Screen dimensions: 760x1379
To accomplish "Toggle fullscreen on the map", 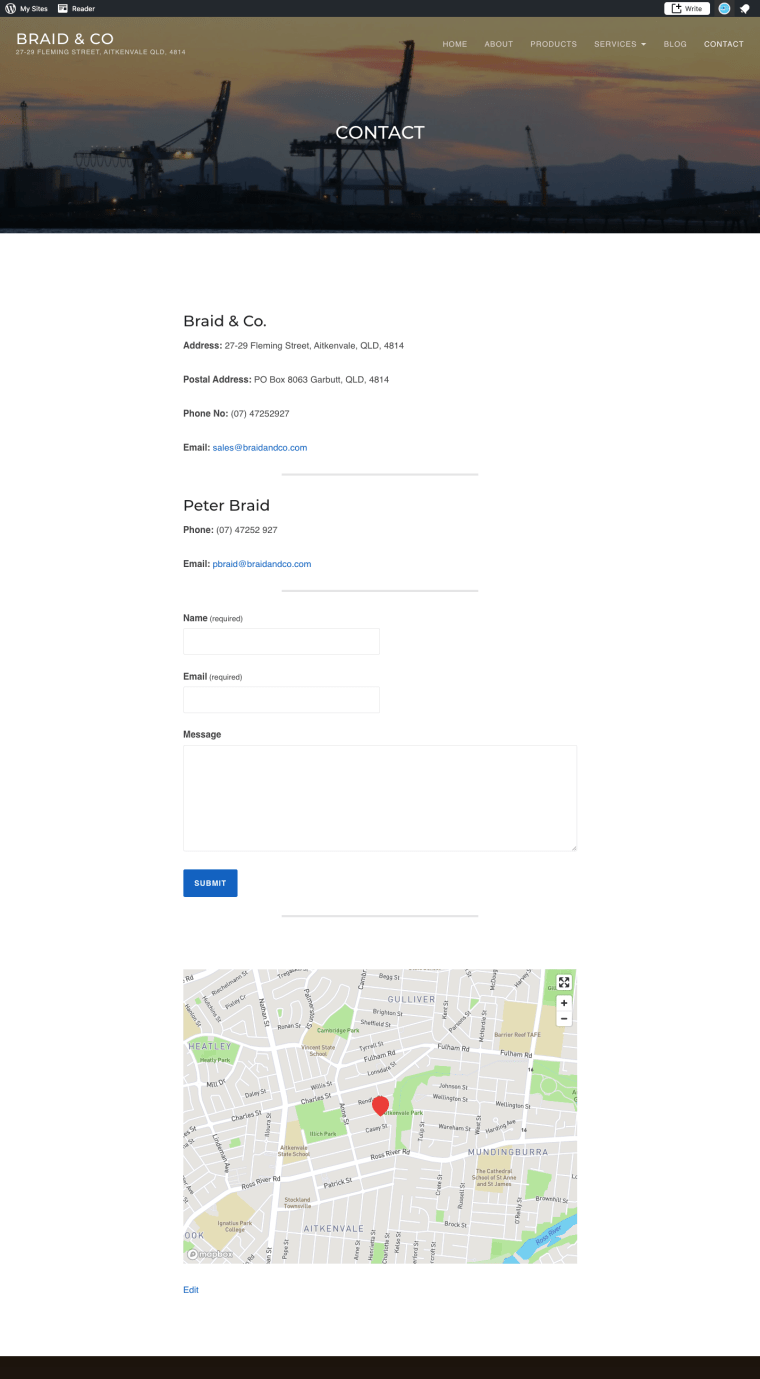I will pyautogui.click(x=564, y=983).
